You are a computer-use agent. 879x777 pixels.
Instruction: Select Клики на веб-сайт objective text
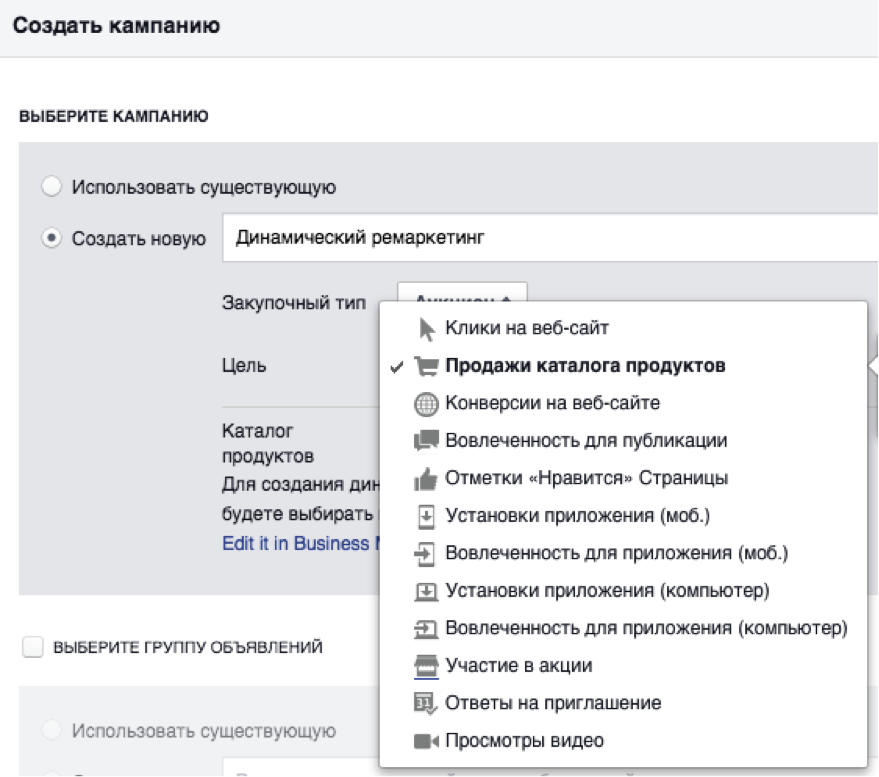[x=527, y=328]
